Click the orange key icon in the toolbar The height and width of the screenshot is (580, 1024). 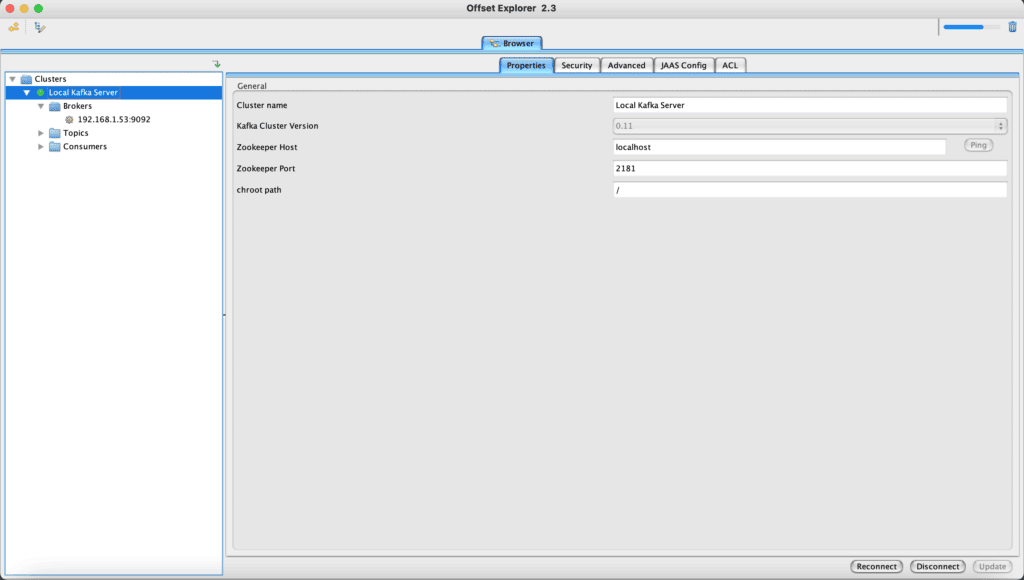pos(14,27)
